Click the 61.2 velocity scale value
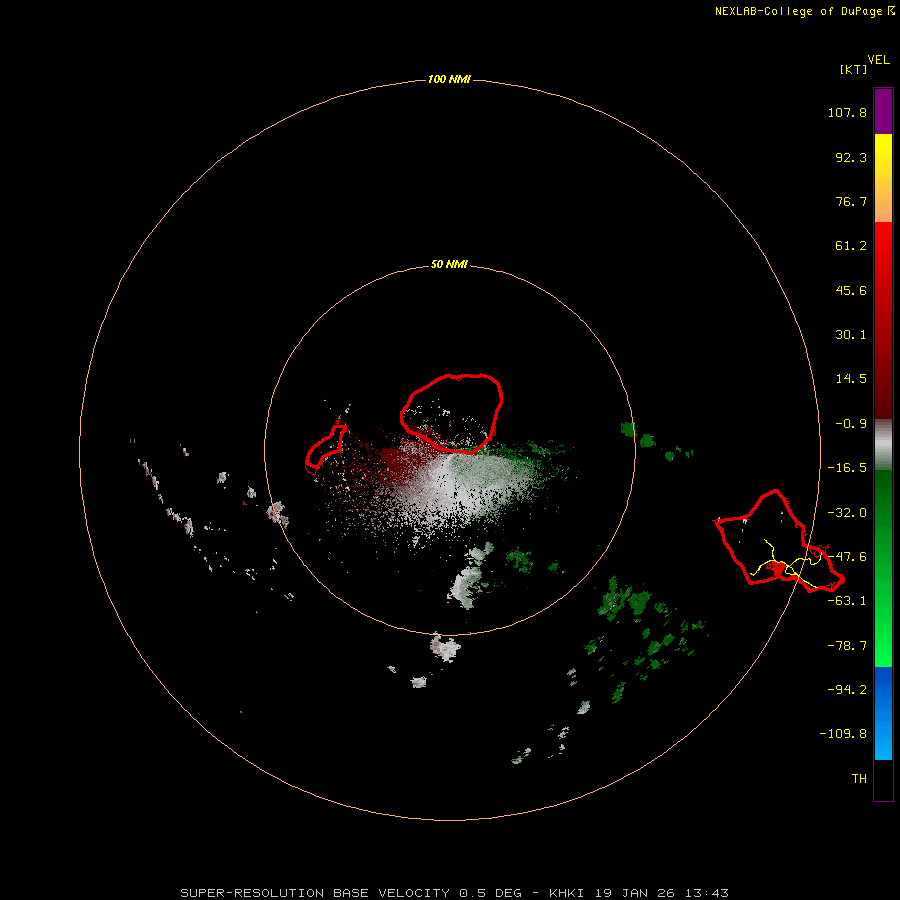This screenshot has width=900, height=900. click(x=851, y=246)
